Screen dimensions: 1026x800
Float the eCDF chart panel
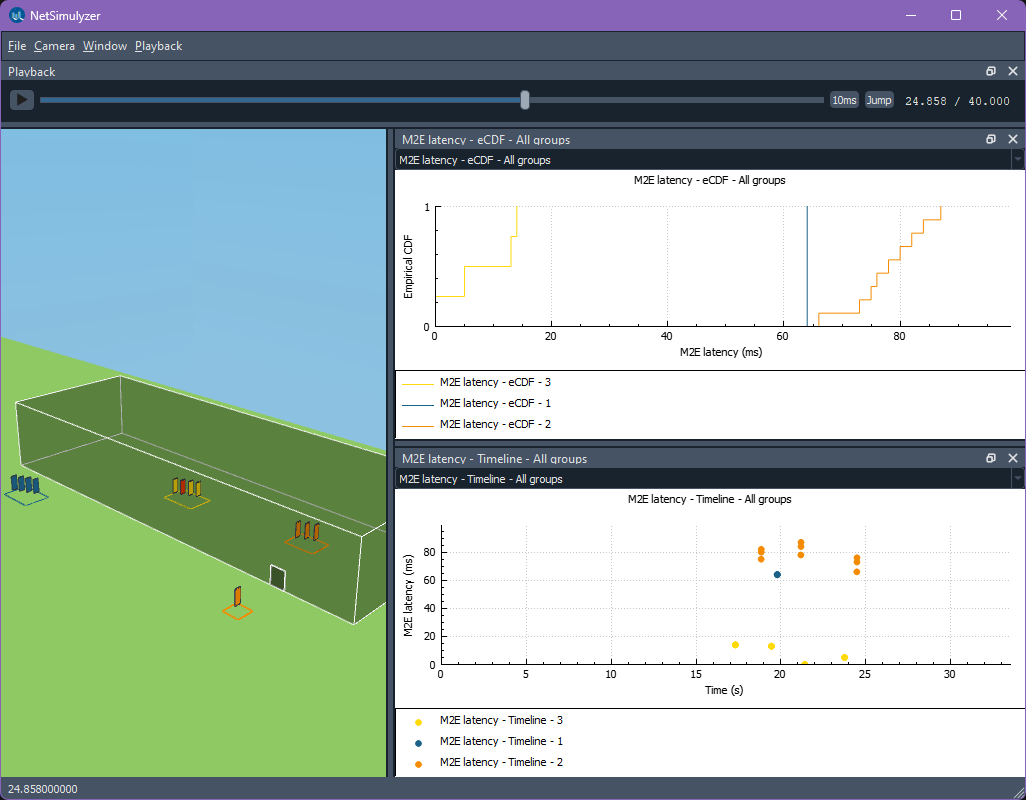991,140
